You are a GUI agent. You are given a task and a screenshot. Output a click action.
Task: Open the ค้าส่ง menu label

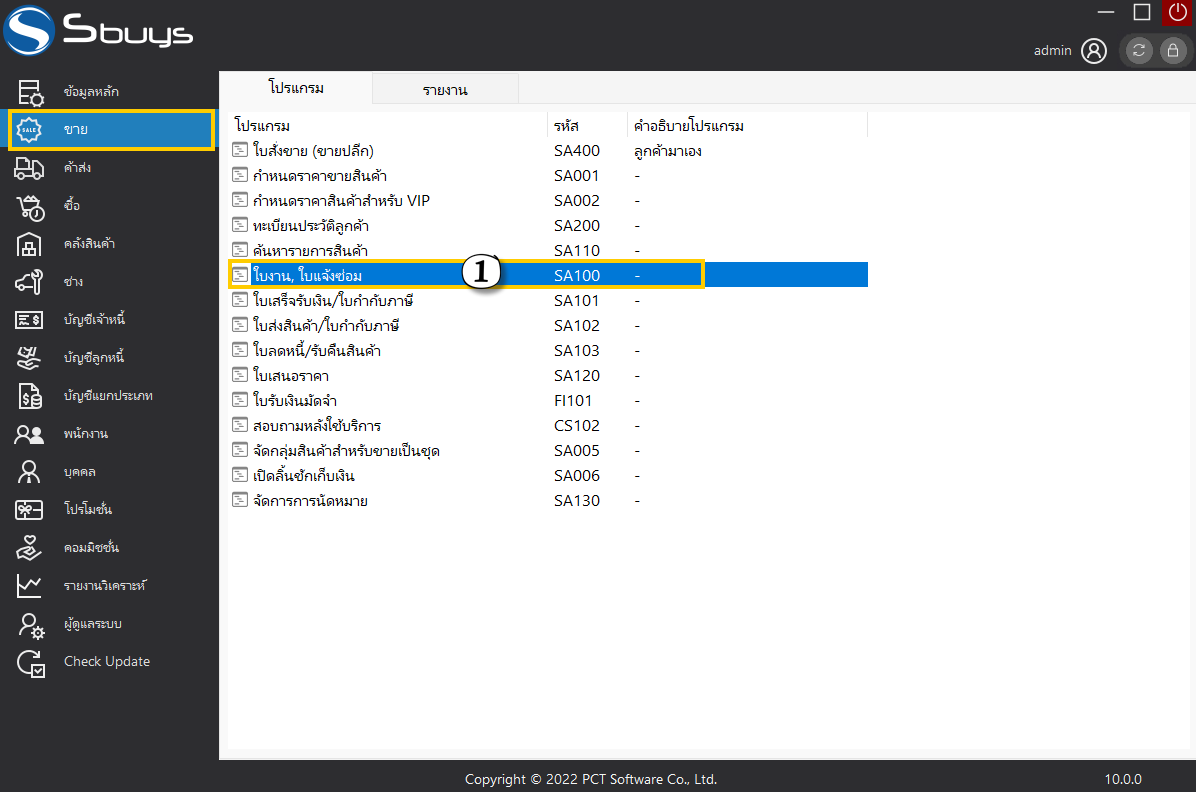77,168
